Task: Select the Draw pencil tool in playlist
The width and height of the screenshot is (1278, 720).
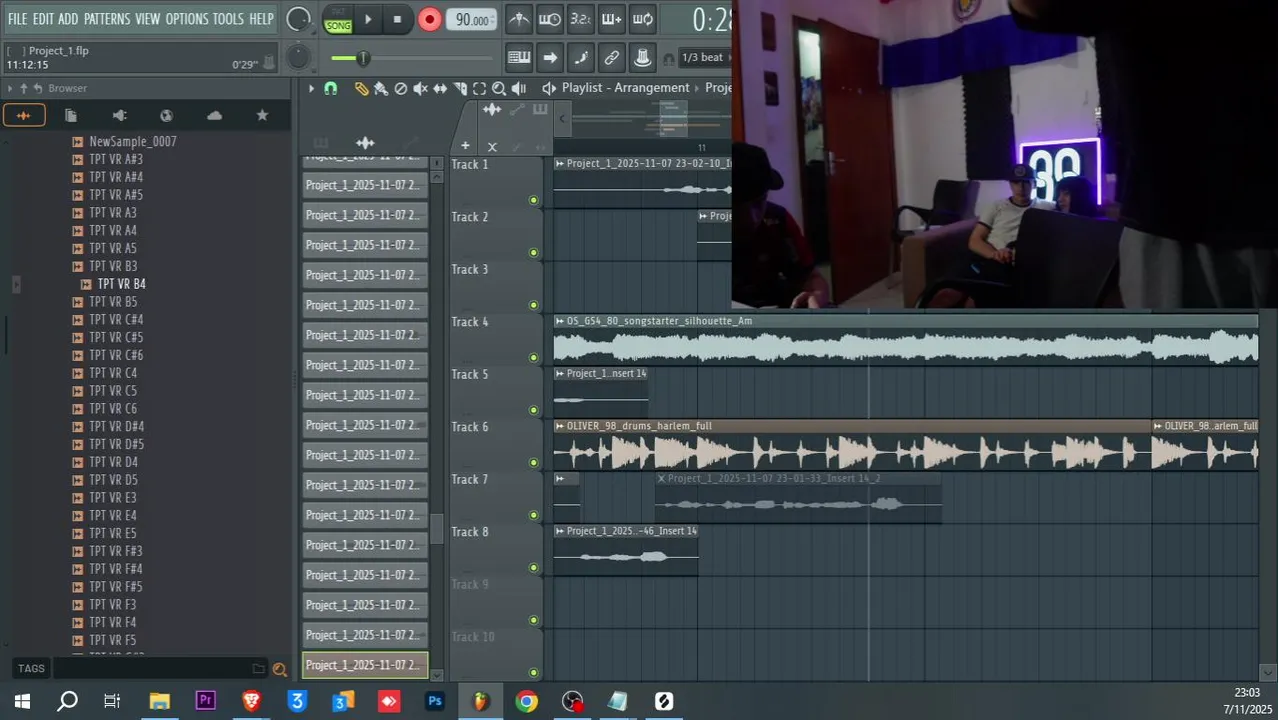Action: pos(361,88)
